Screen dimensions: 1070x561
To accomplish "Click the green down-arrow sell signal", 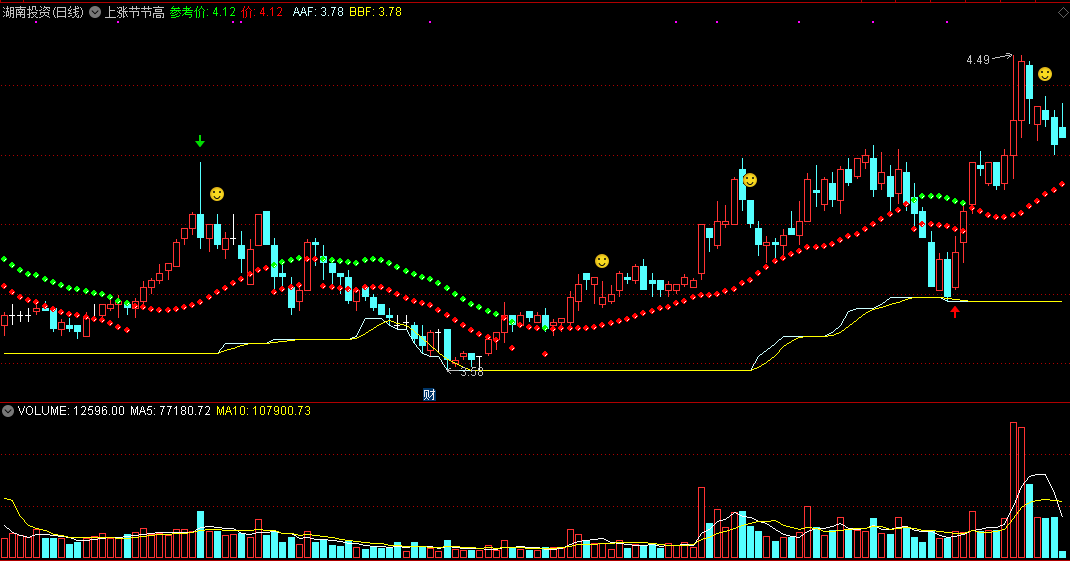I will 200,141.
